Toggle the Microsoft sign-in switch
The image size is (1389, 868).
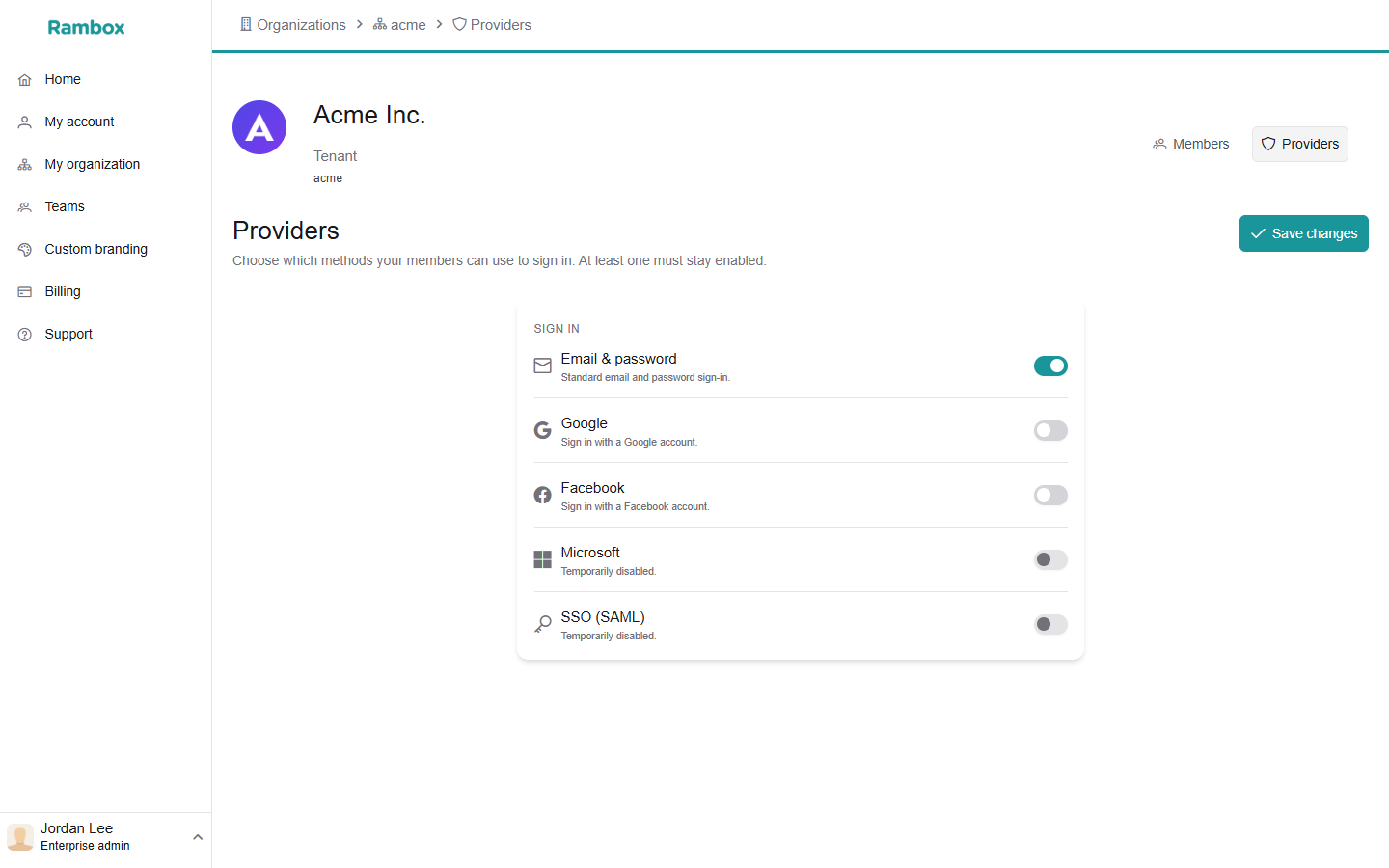point(1050,559)
